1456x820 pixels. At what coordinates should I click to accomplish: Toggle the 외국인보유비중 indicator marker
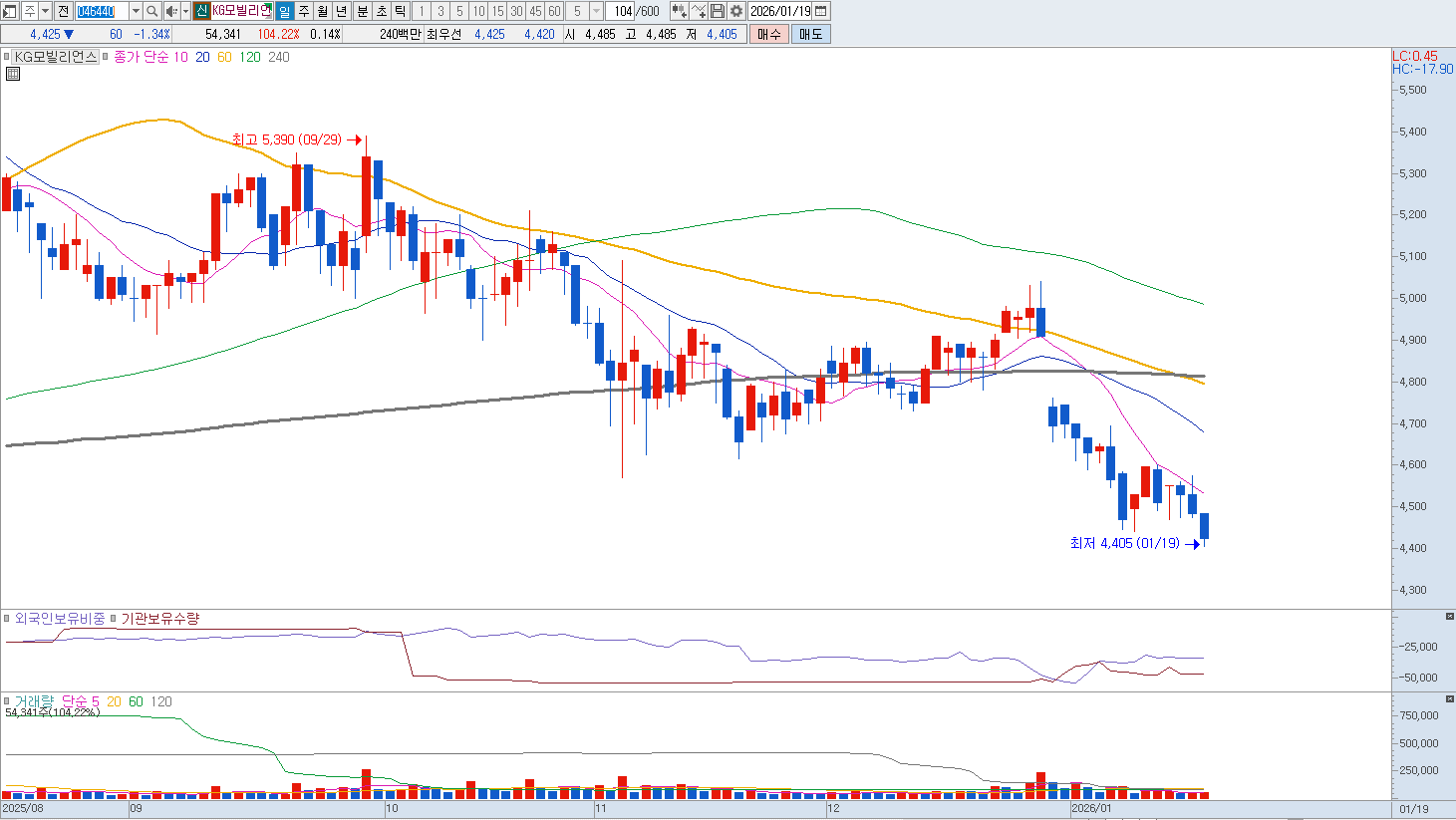coord(7,619)
